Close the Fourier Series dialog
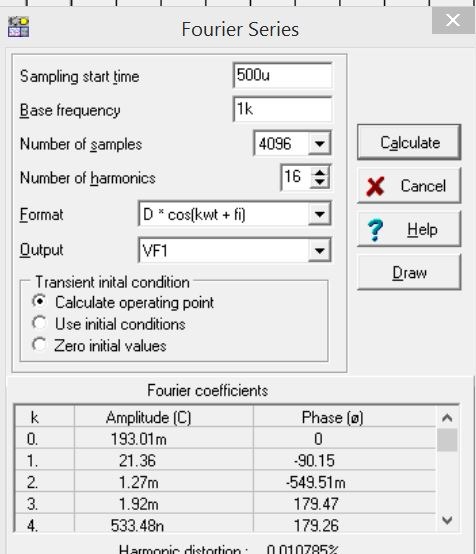Screen dimensions: 476x554 [453, 20]
